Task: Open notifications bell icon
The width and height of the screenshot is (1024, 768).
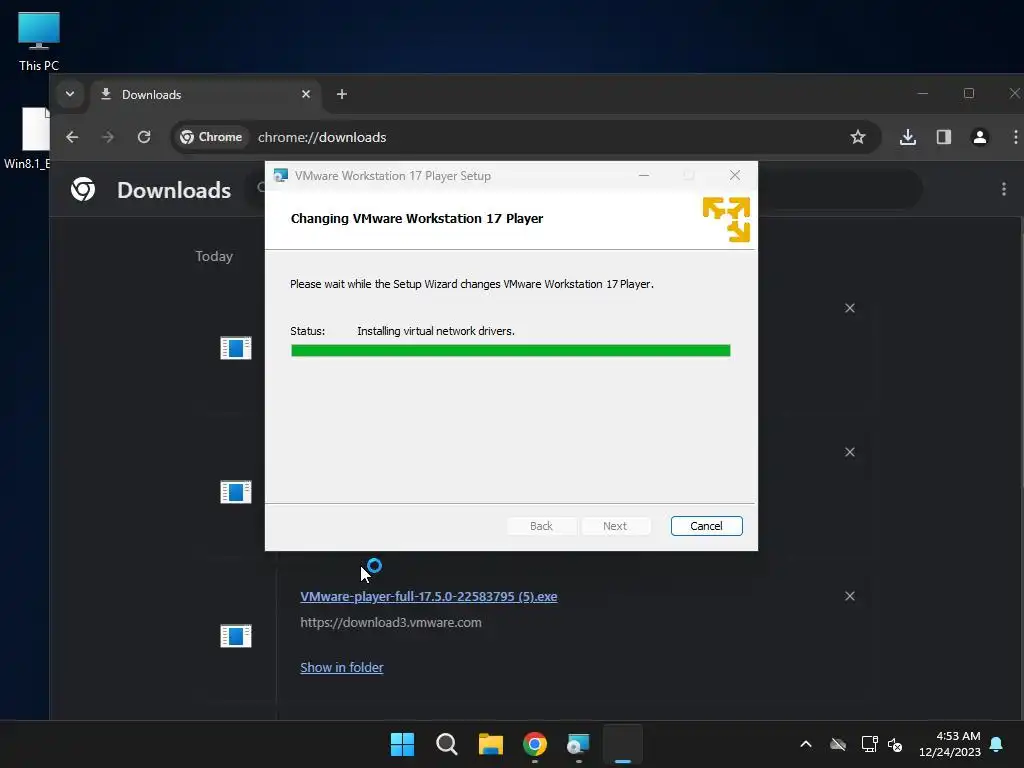Action: (x=997, y=744)
